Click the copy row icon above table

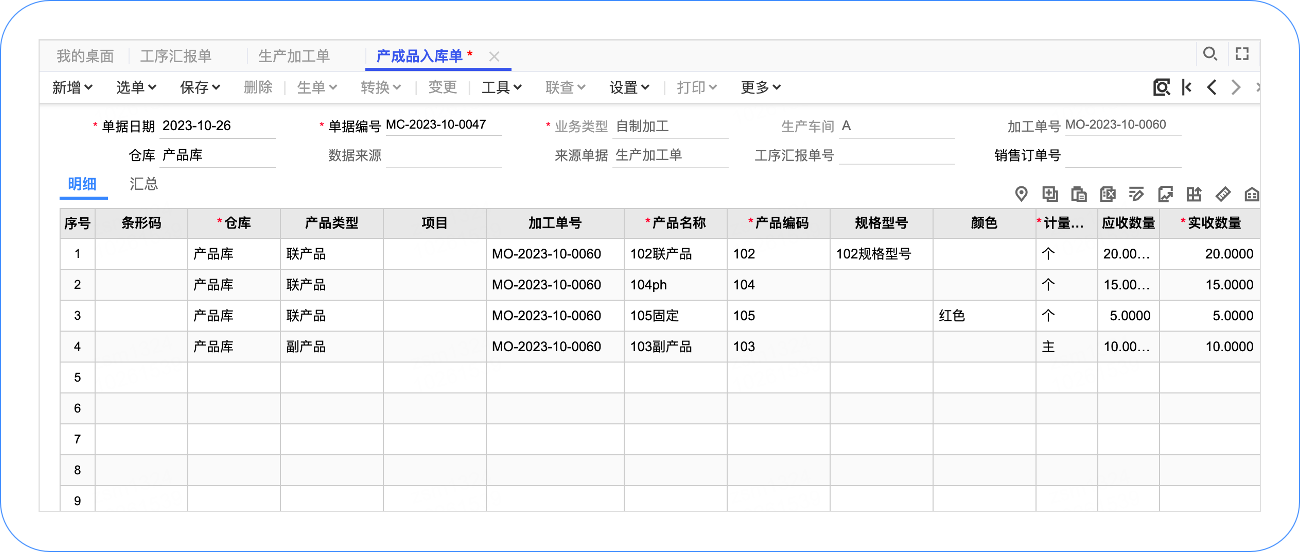coord(1050,194)
